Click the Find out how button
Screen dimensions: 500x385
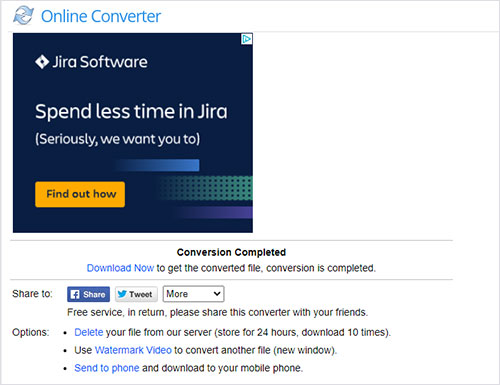click(x=80, y=194)
